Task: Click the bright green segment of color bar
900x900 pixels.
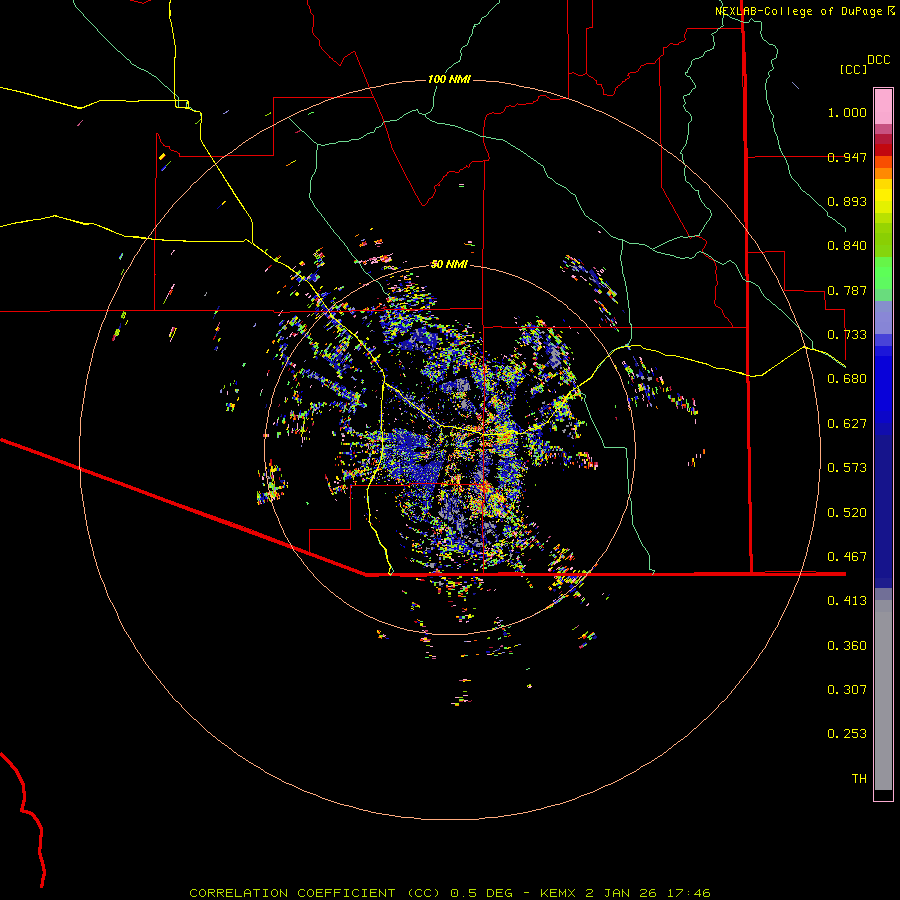Action: [x=883, y=273]
